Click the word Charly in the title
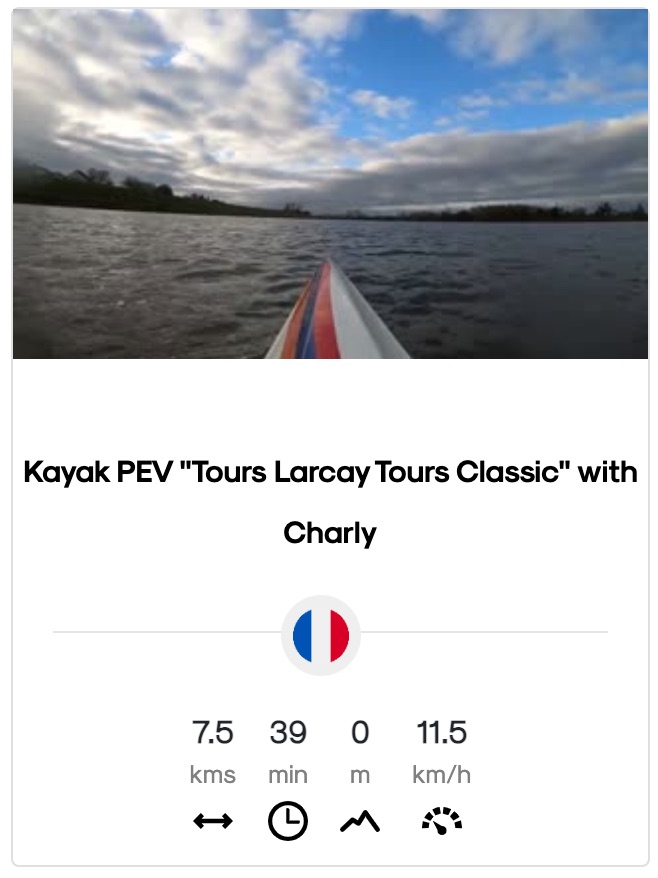Viewport: 658px width, 878px height. coord(330,533)
